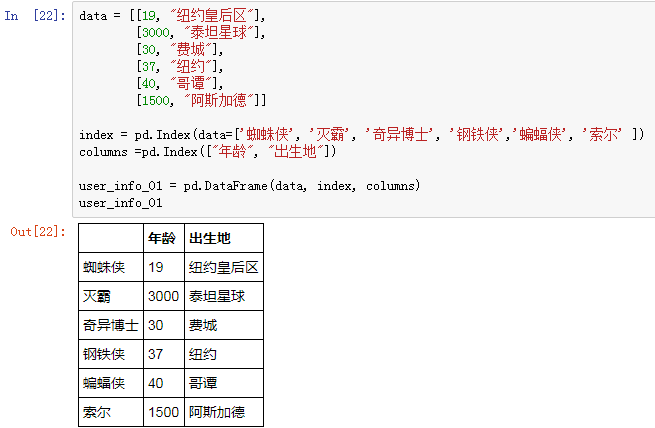Click the age cell 37 in the table

[x=164, y=354]
